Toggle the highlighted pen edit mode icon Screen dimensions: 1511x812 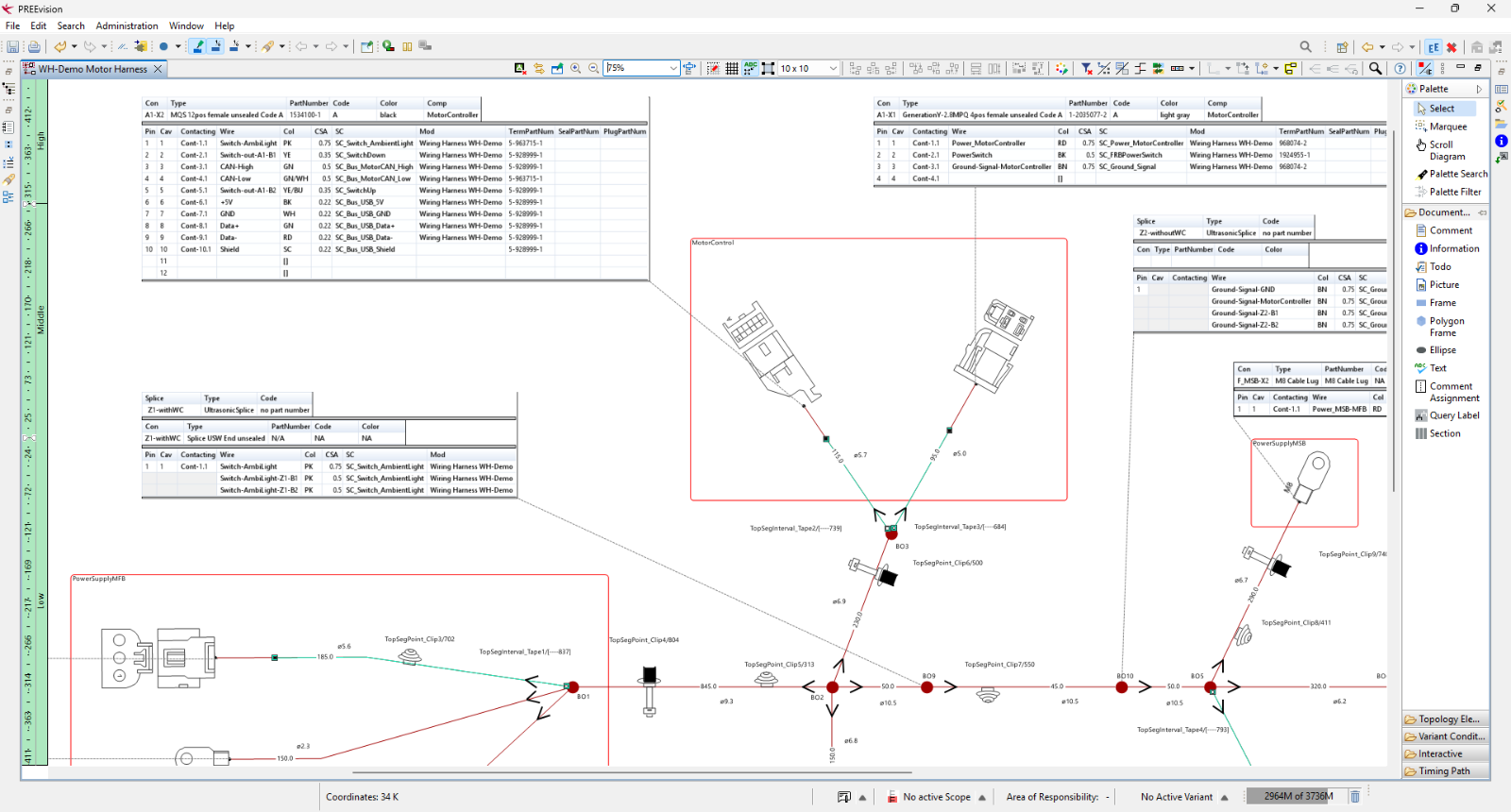pos(197,46)
